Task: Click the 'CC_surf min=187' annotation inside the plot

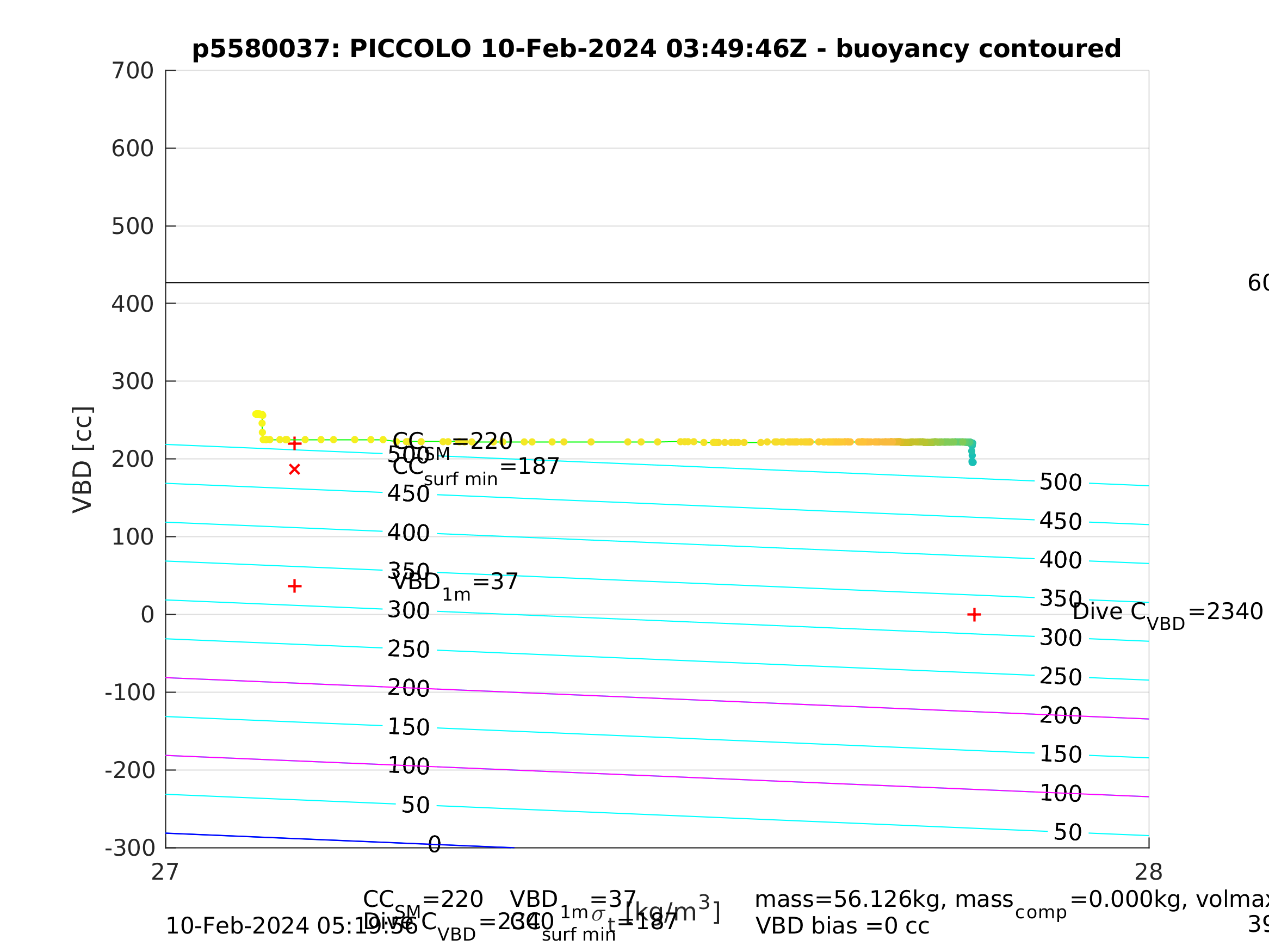Action: (475, 471)
